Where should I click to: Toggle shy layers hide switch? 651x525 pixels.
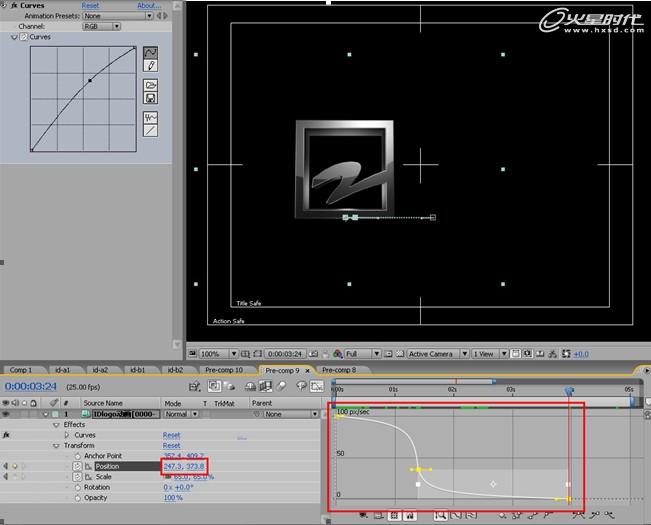[x=250, y=386]
